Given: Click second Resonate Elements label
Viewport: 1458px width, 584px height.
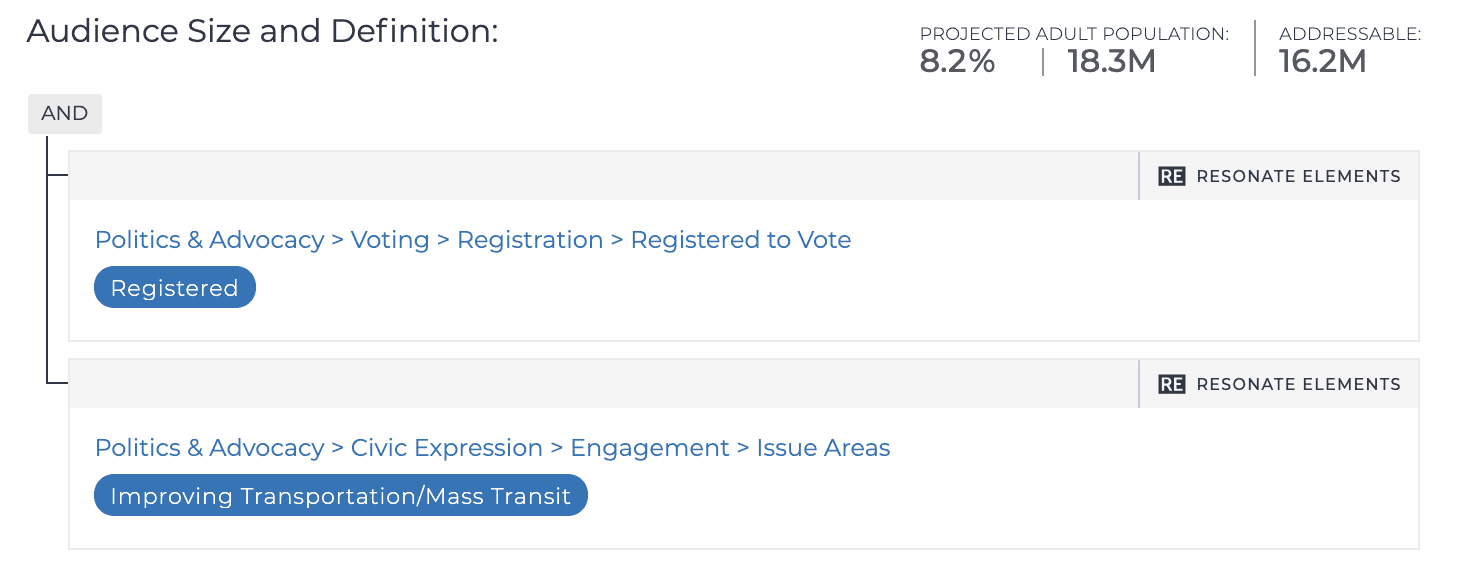Looking at the screenshot, I should tap(1298, 384).
